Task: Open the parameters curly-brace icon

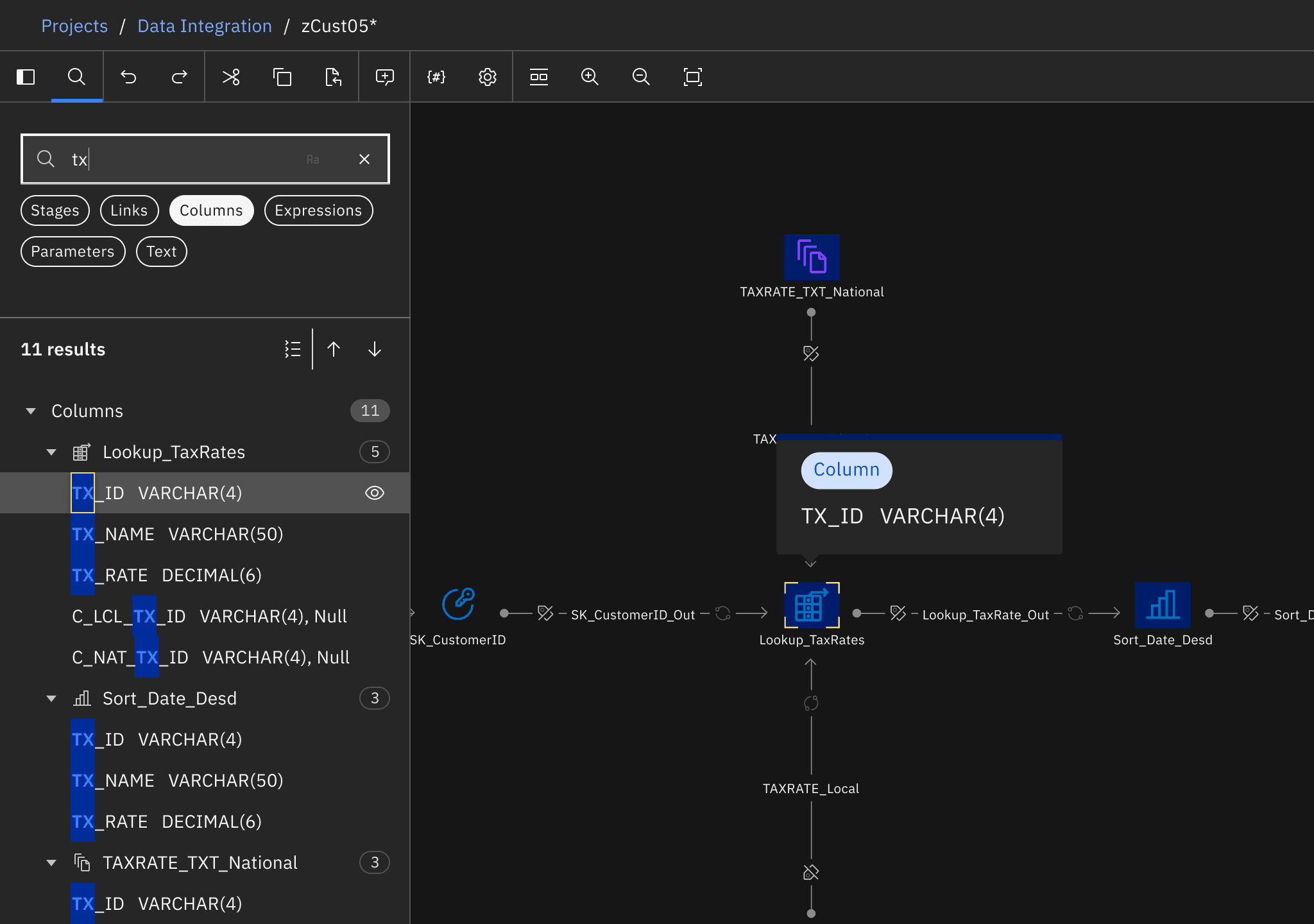Action: (x=436, y=77)
